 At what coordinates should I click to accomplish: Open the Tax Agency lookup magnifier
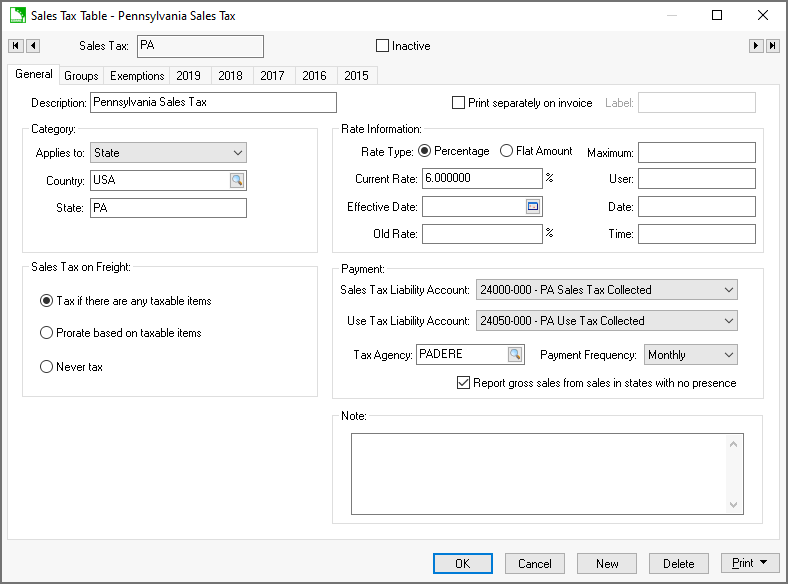(x=515, y=355)
